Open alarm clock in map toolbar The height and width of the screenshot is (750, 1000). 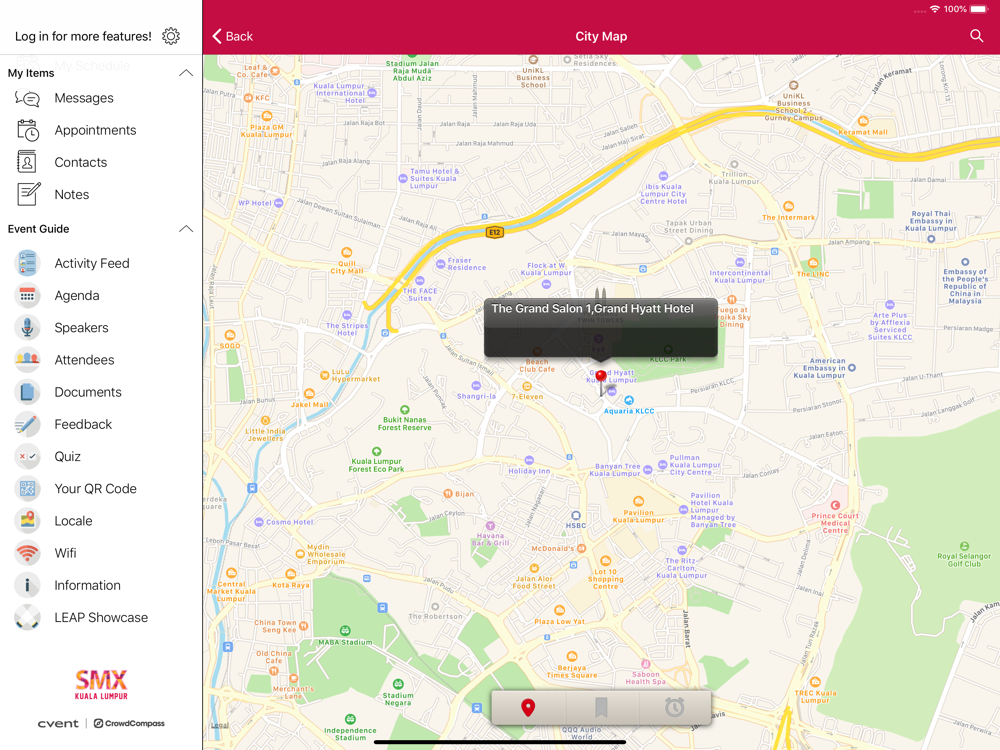(x=674, y=707)
